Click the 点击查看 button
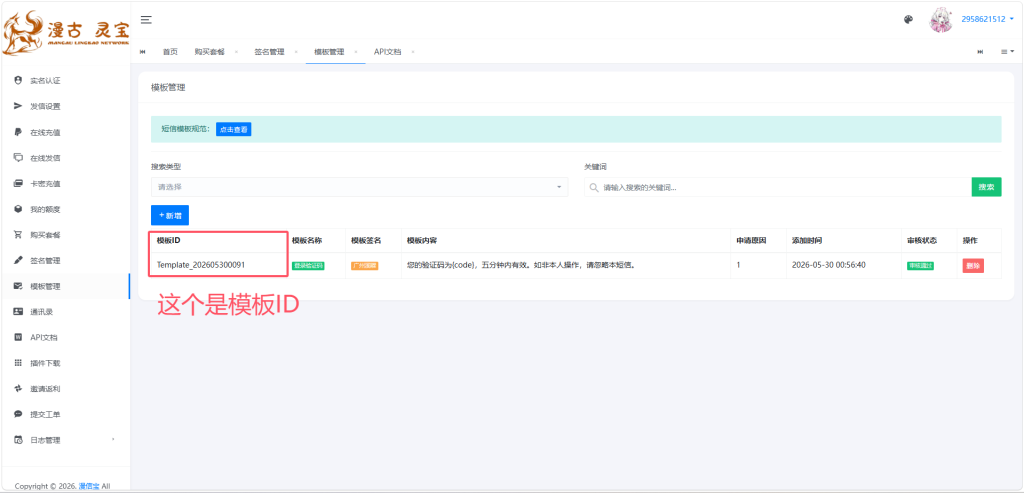Screen dimensions: 1024x493 pyautogui.click(x=234, y=129)
